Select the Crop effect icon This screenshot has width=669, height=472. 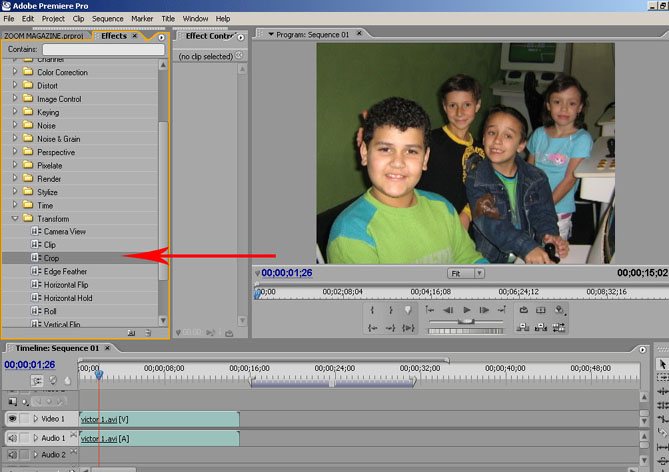pyautogui.click(x=36, y=258)
